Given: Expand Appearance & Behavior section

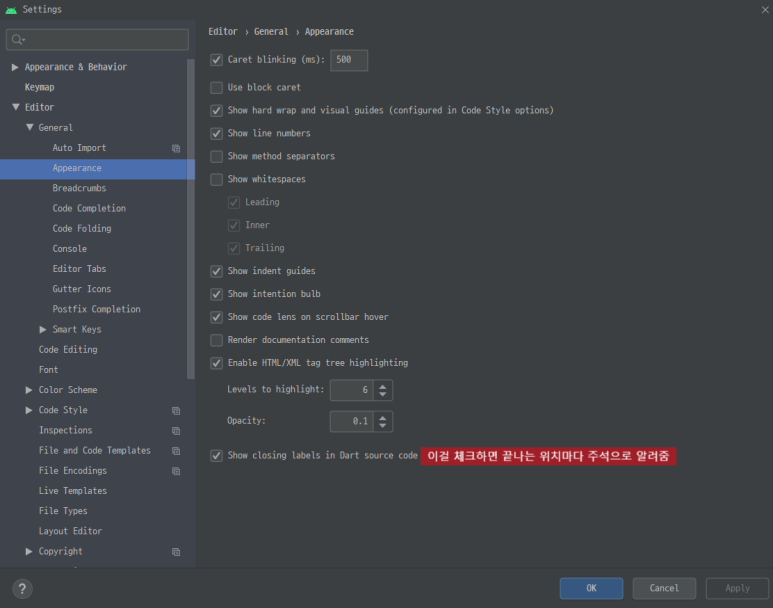Looking at the screenshot, I should (x=15, y=67).
